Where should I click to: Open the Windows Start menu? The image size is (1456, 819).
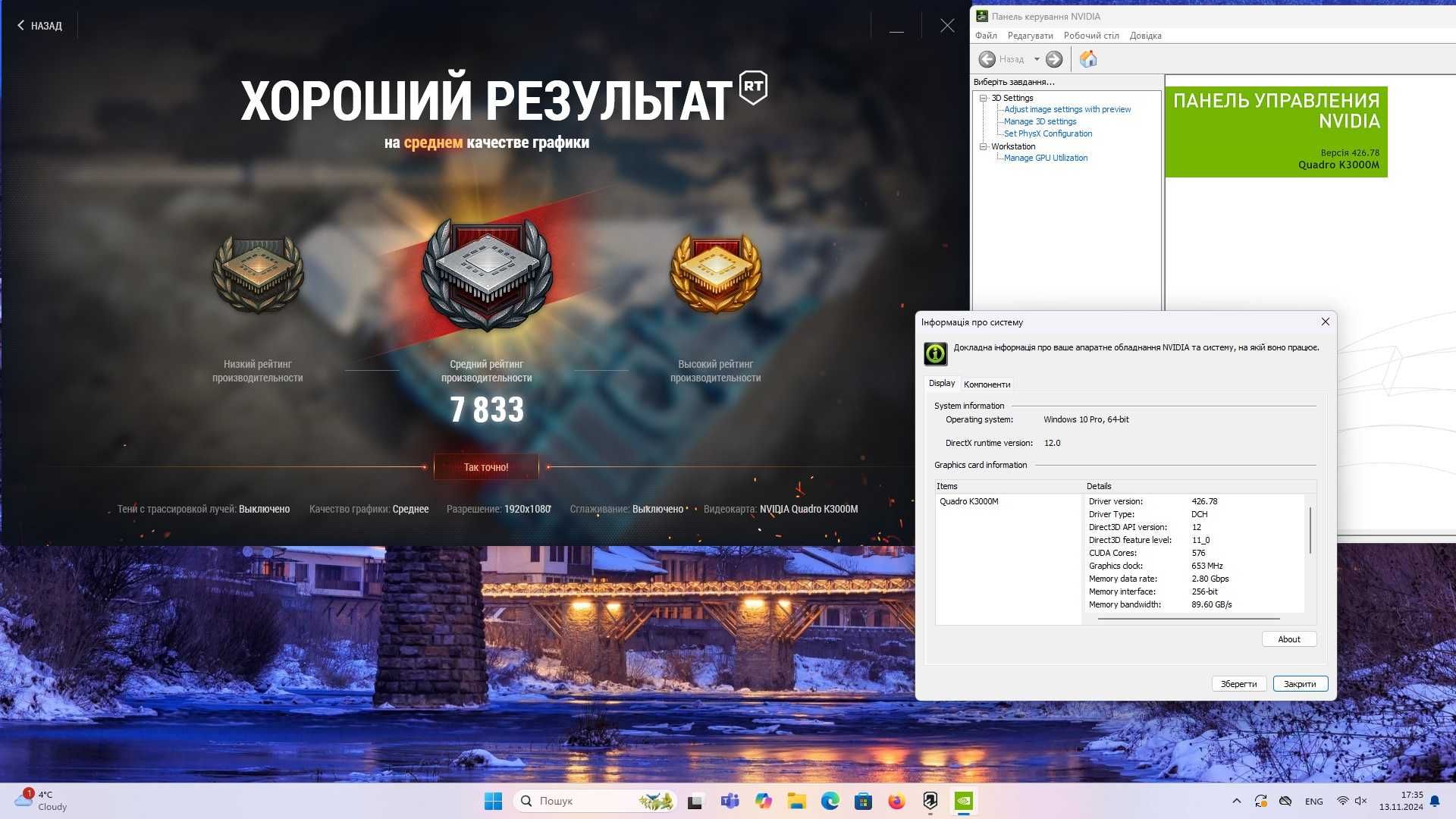pos(493,801)
